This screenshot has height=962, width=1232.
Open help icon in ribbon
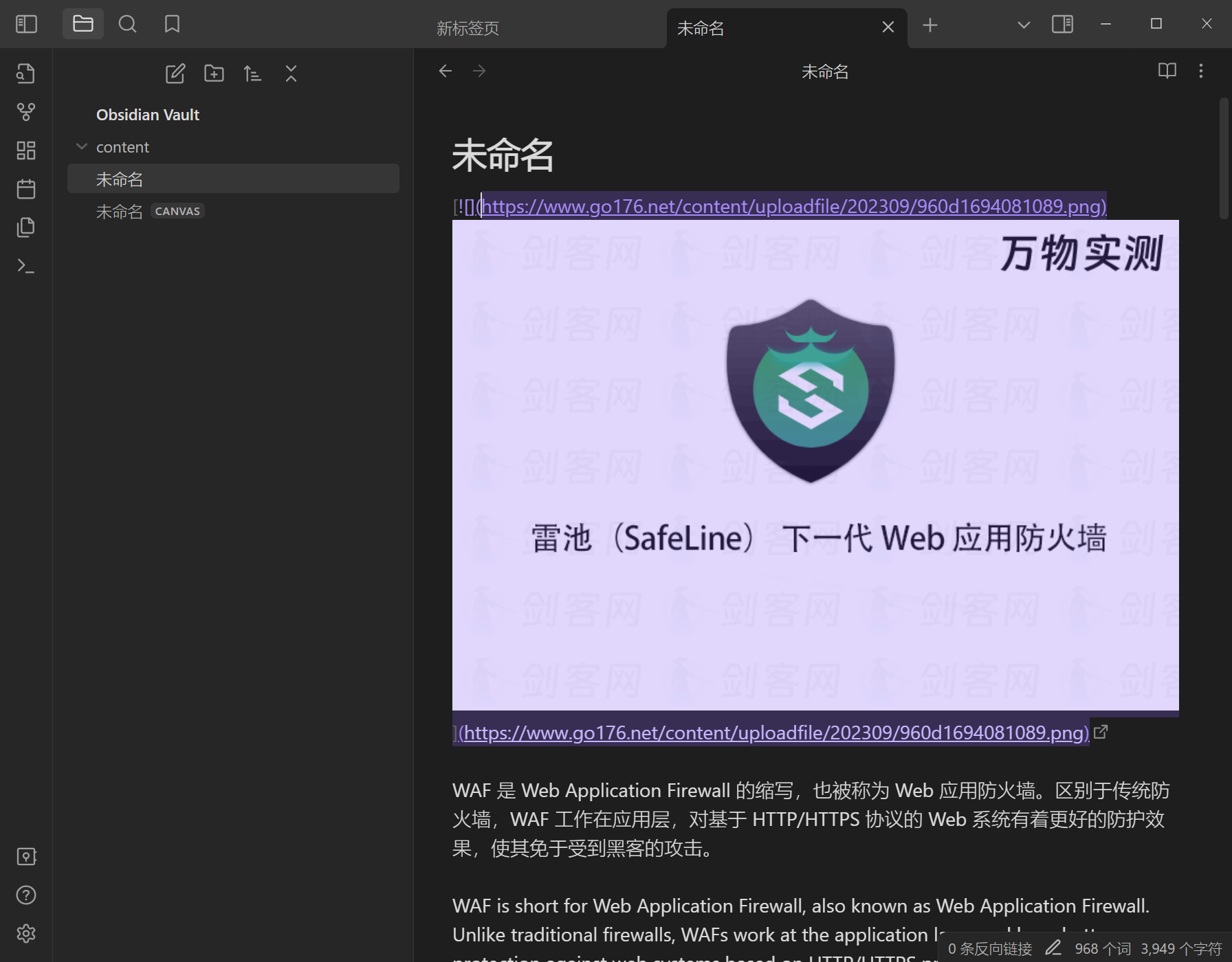[26, 895]
